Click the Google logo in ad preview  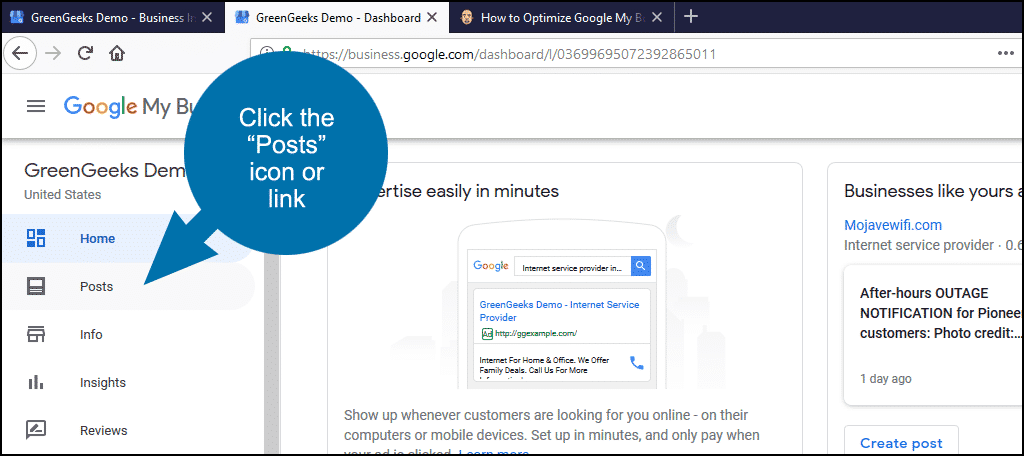(491, 266)
